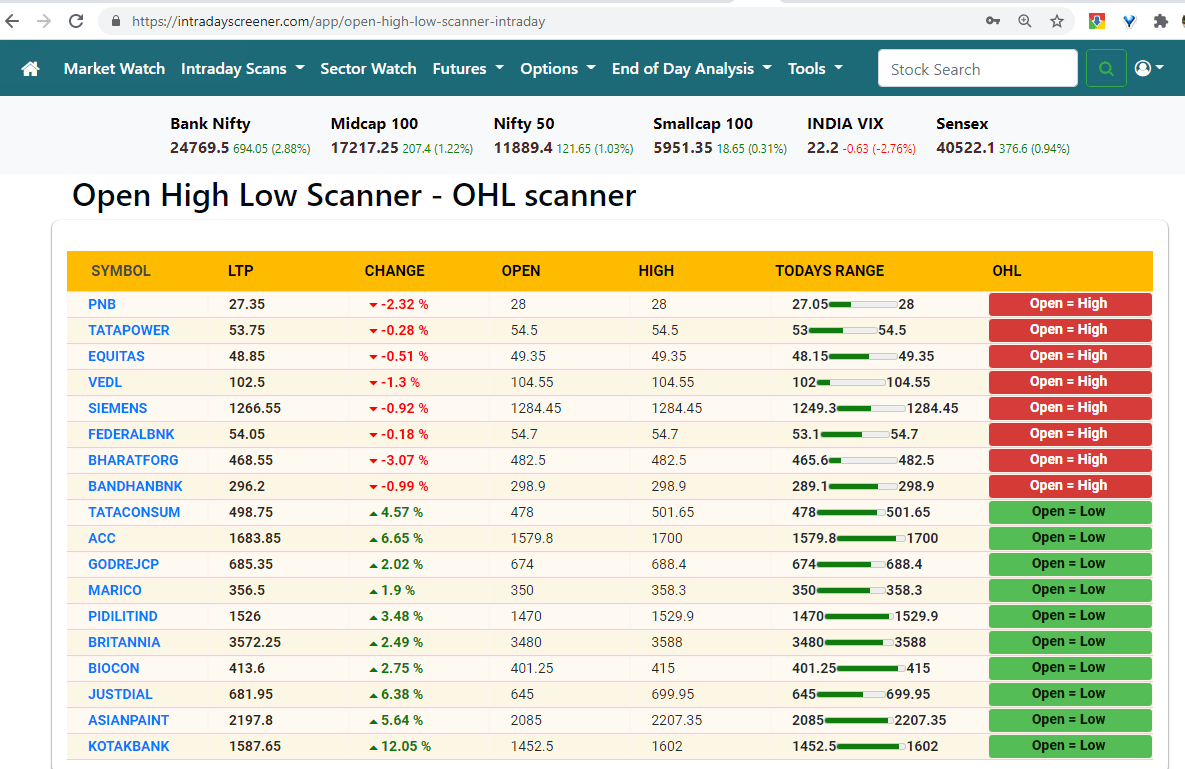Click Open = High button for SIEMENS
The width and height of the screenshot is (1185, 769).
point(1070,408)
